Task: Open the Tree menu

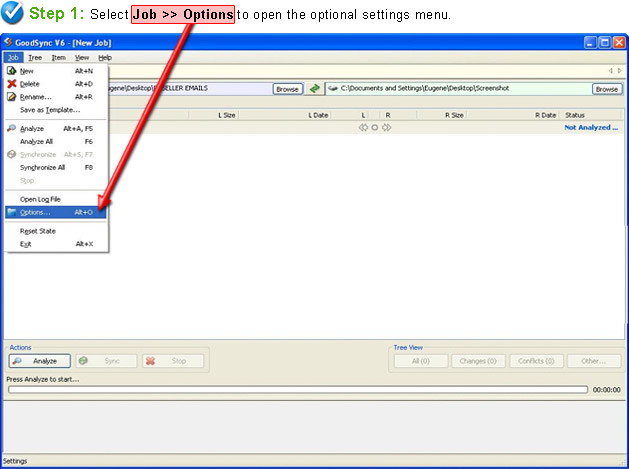Action: tap(35, 57)
